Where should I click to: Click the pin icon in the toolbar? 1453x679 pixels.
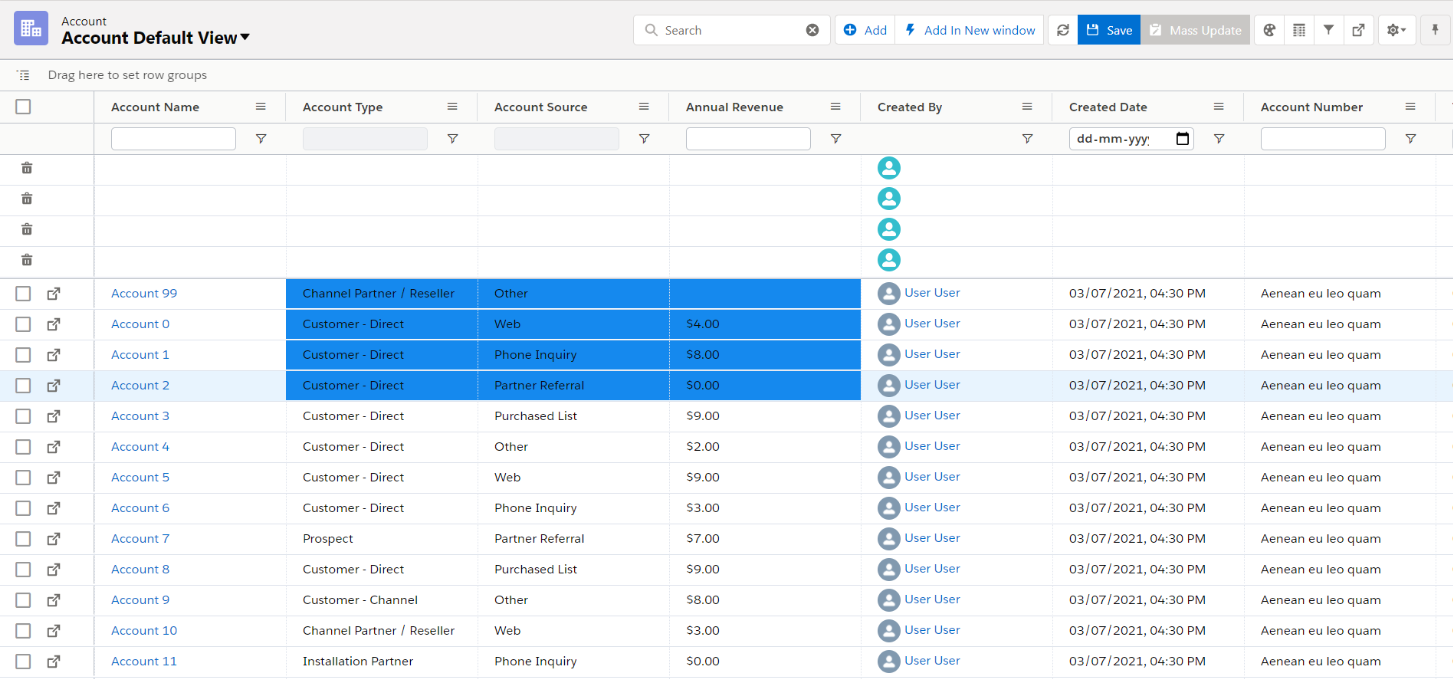1435,30
